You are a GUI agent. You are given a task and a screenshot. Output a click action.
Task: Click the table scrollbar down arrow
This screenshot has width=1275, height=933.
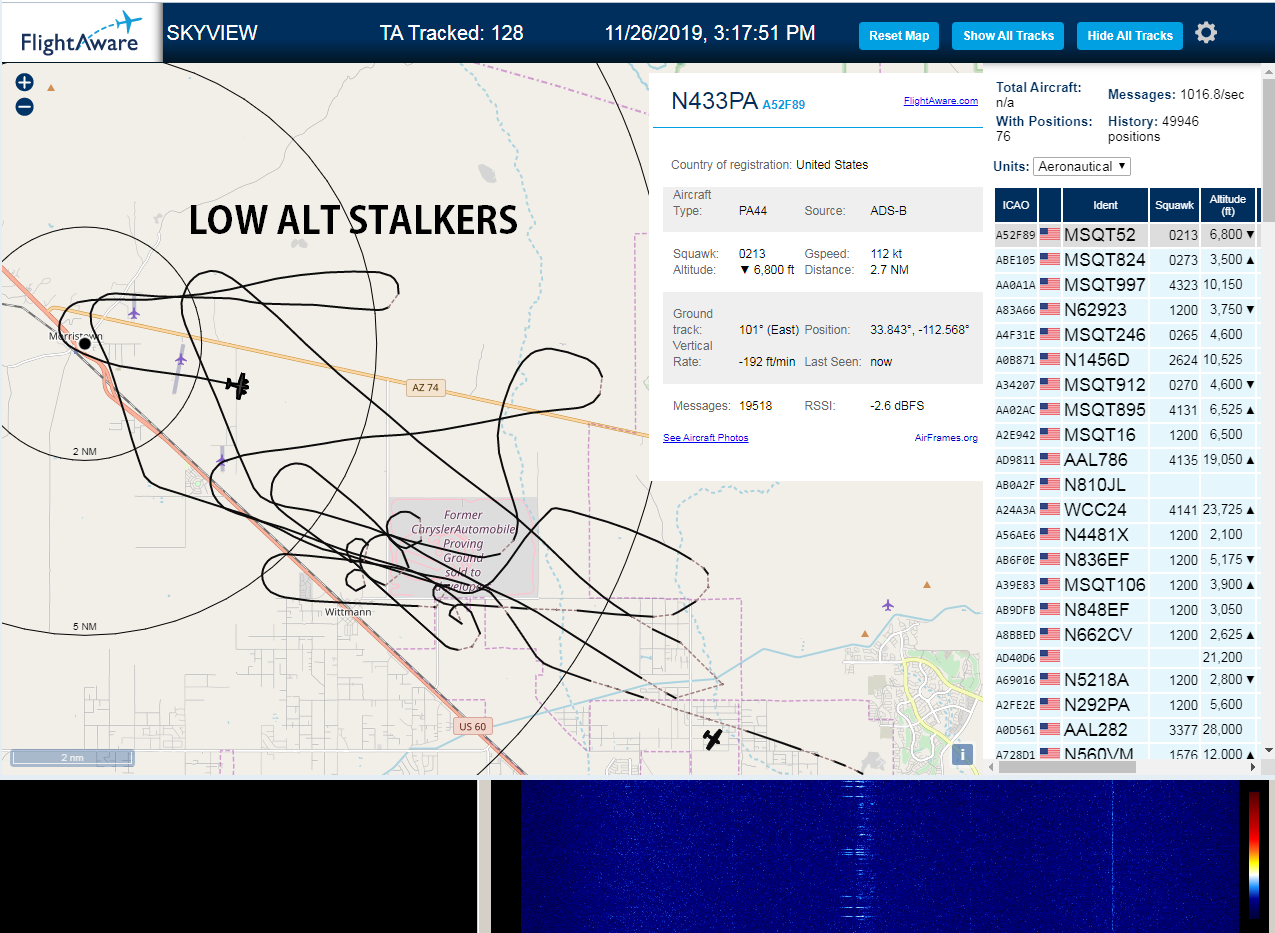point(1268,750)
